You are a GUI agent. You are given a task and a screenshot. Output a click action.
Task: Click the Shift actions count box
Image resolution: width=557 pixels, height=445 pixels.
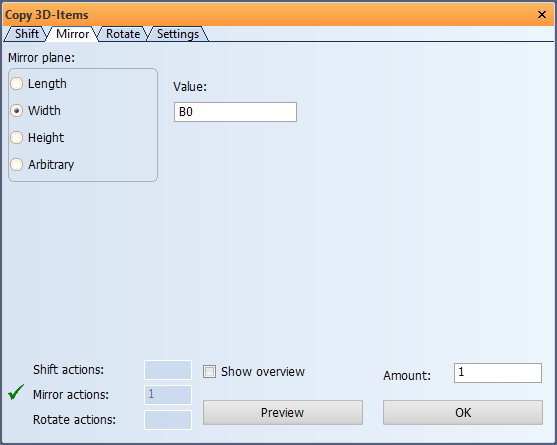(x=168, y=370)
